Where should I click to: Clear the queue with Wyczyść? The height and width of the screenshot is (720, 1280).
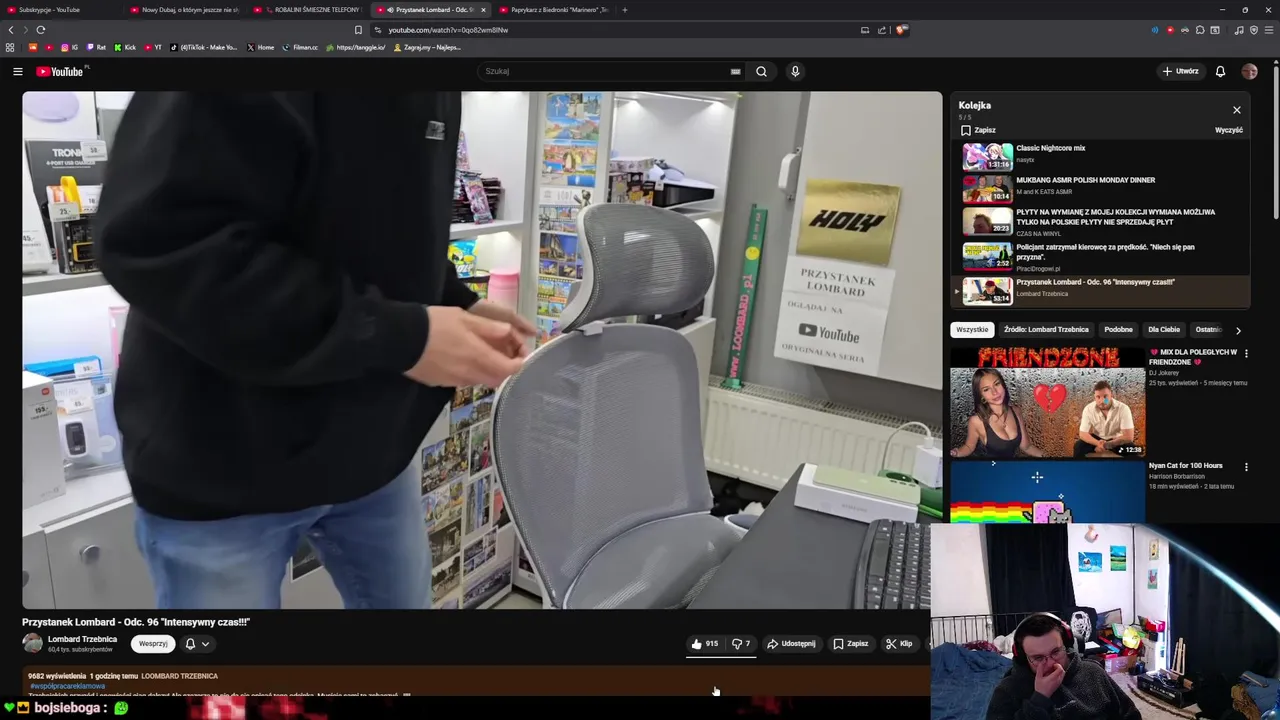(x=1229, y=130)
